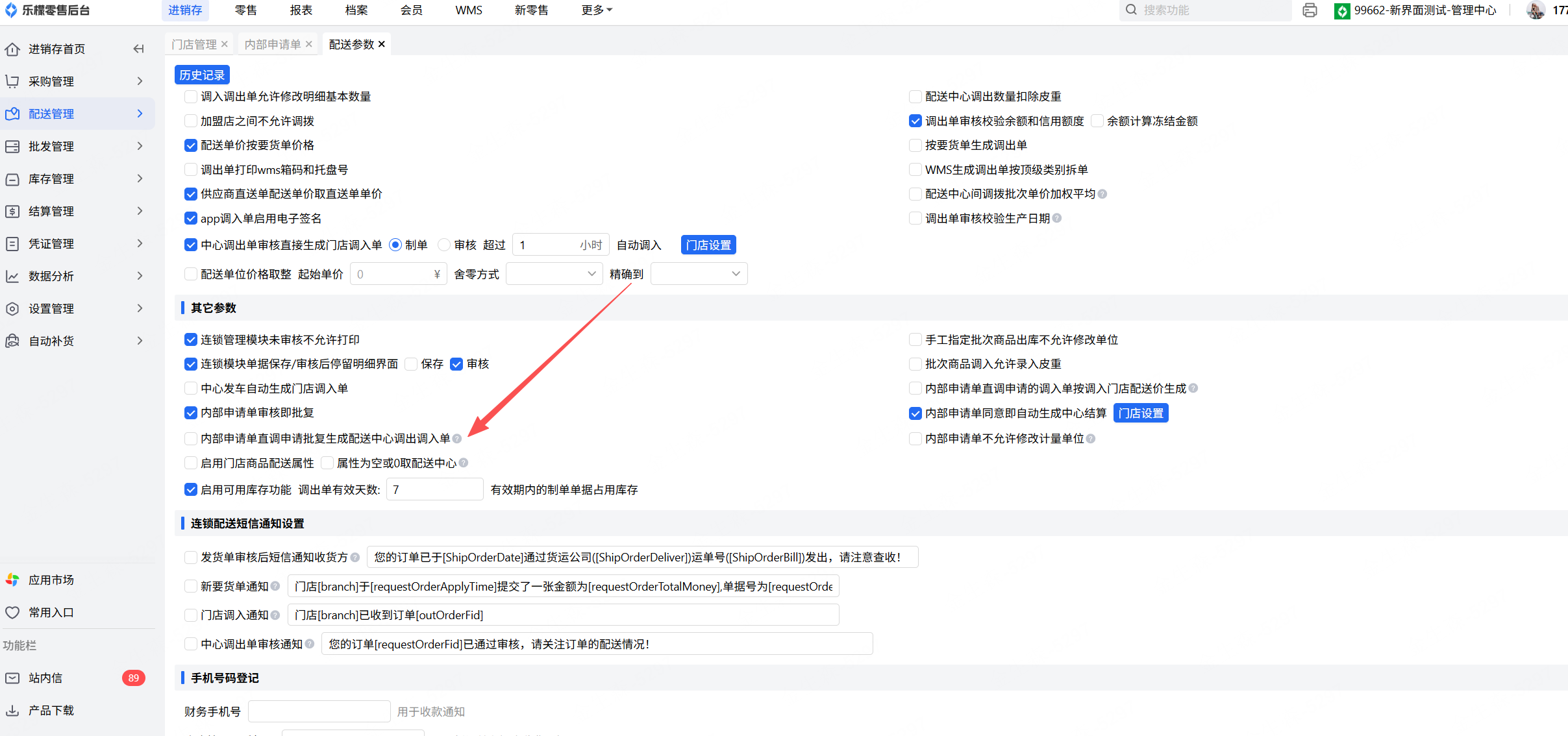Click 门店设置 button next to 自动调入
The image size is (1568, 736).
click(x=708, y=245)
